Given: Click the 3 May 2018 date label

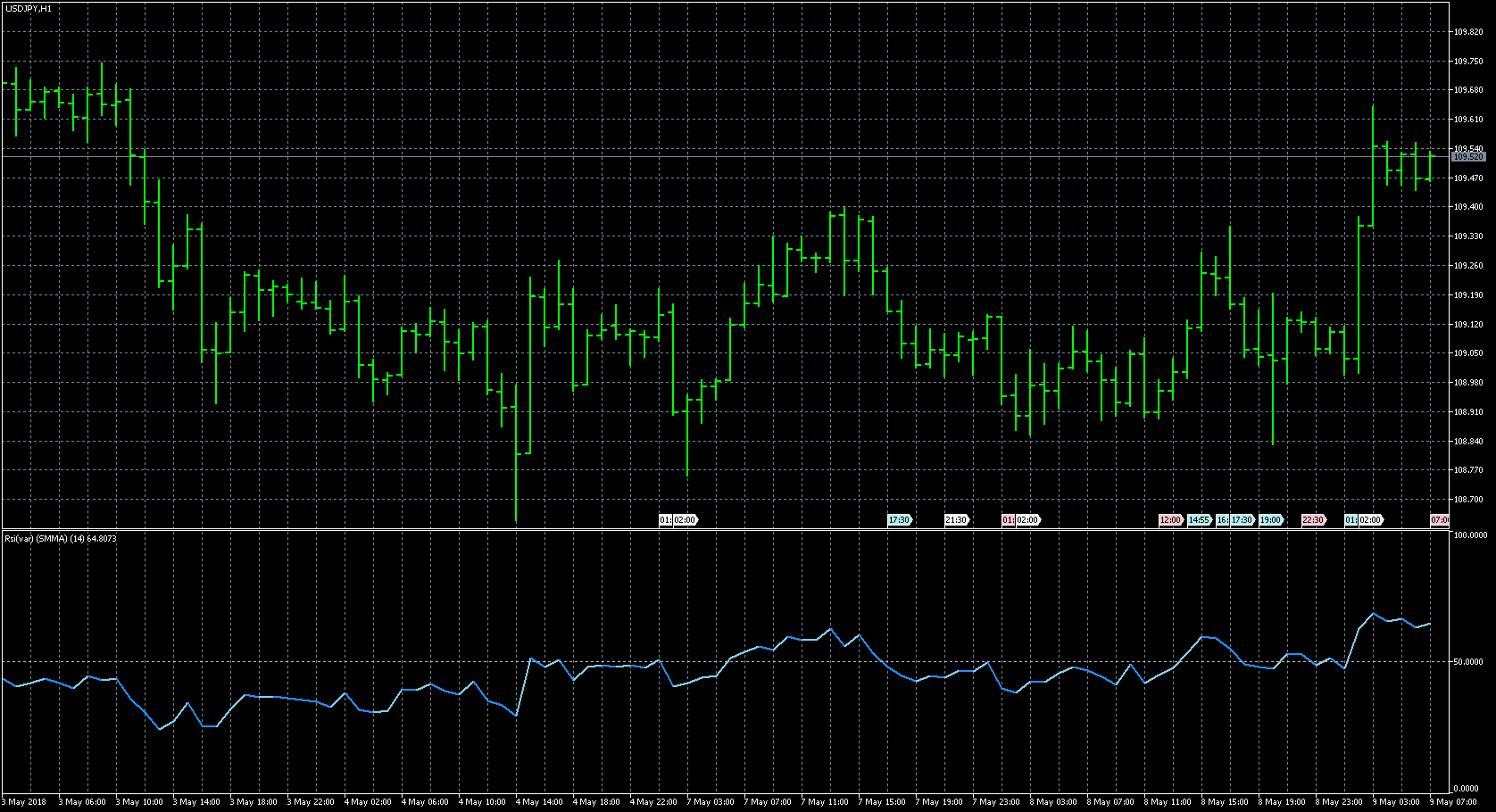Looking at the screenshot, I should [25, 802].
